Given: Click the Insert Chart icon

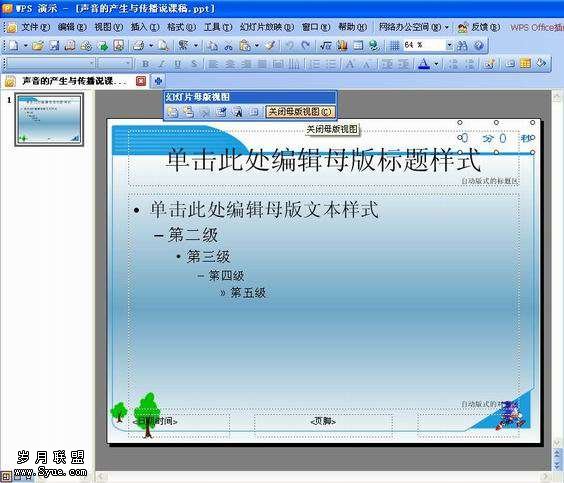Looking at the screenshot, I should [342, 46].
